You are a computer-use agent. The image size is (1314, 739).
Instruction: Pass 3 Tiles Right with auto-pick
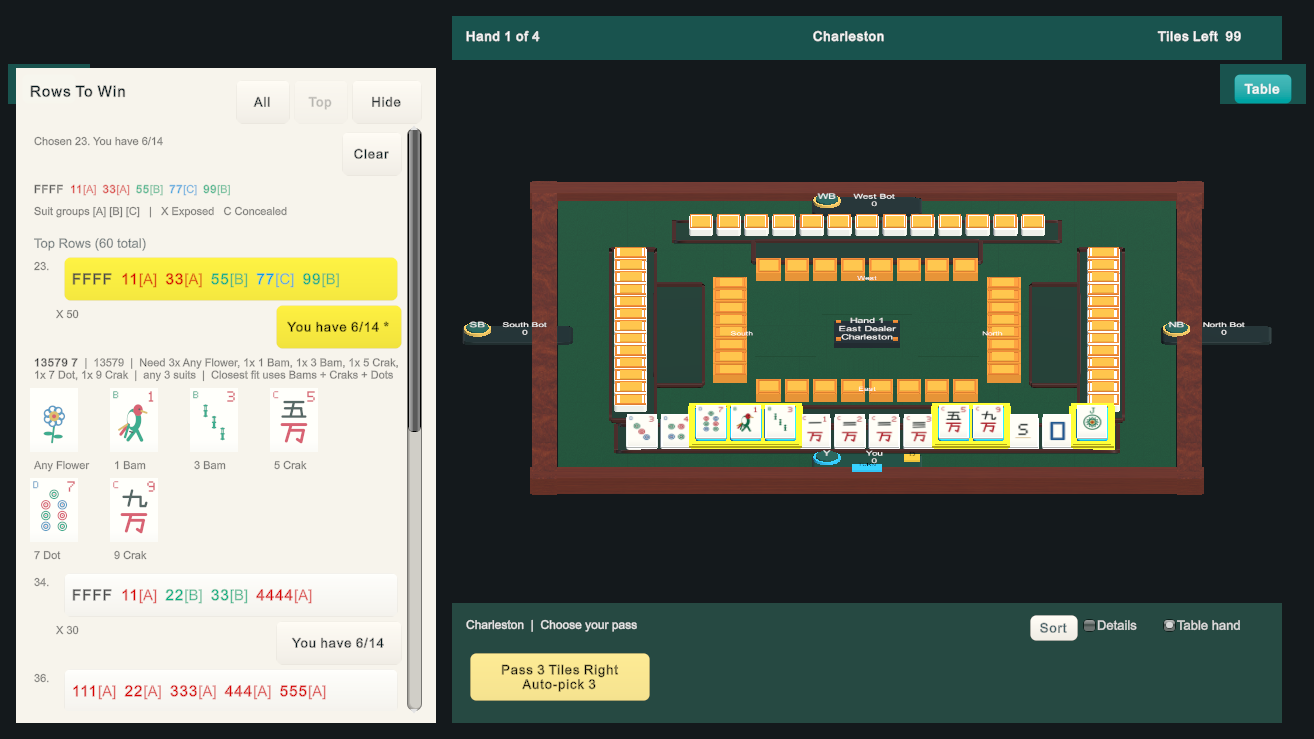click(x=560, y=677)
